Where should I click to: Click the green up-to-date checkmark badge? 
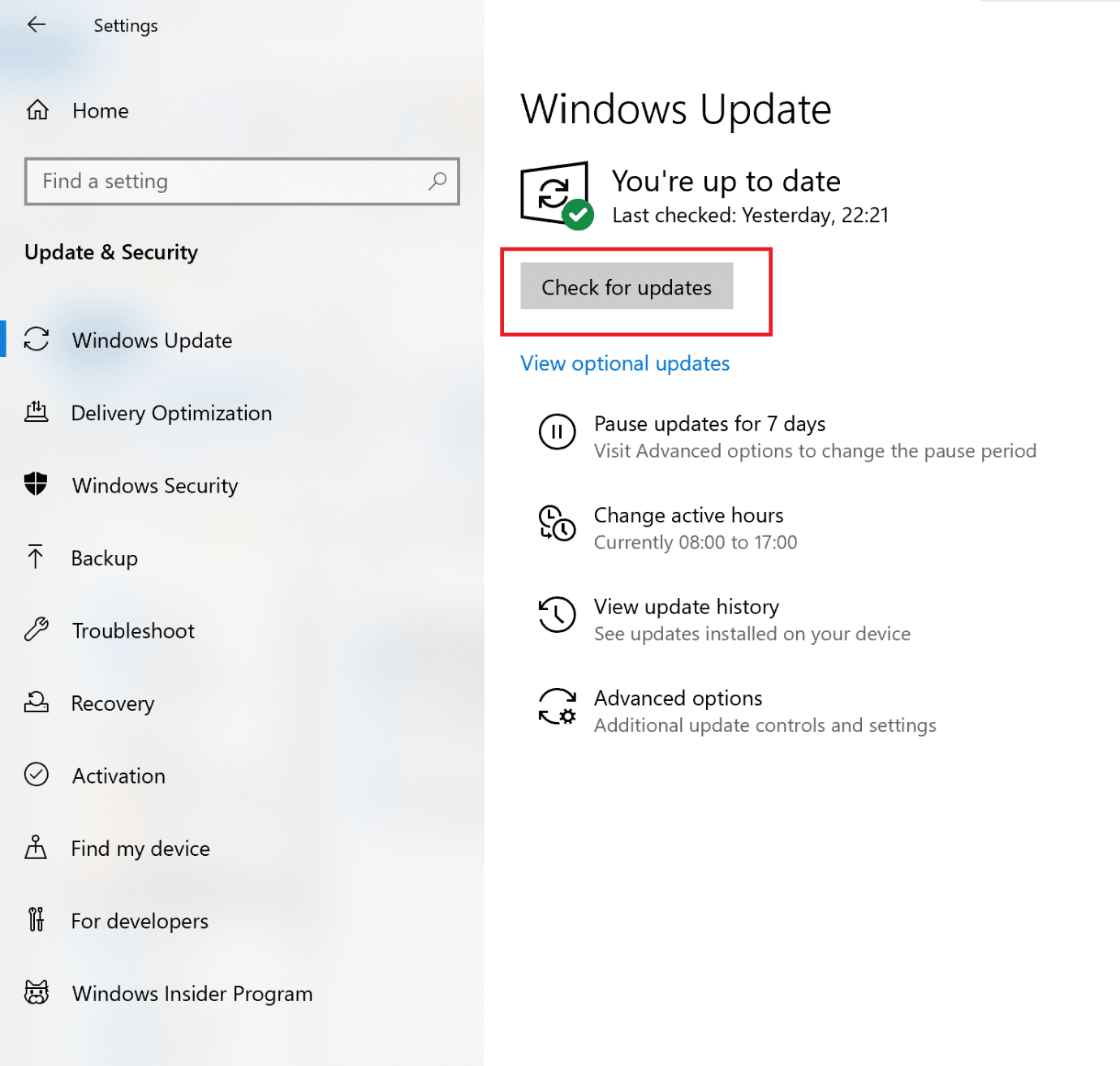[x=578, y=215]
